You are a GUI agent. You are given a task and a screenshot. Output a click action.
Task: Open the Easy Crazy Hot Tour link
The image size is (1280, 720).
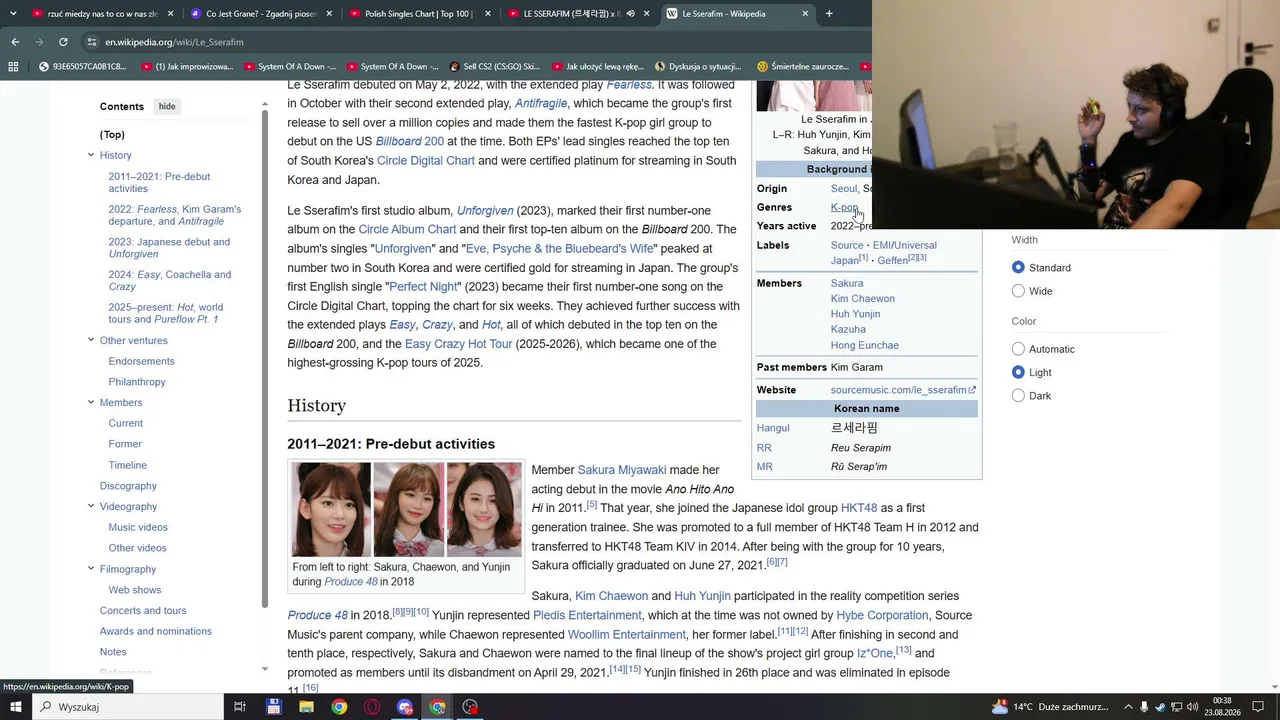point(459,344)
